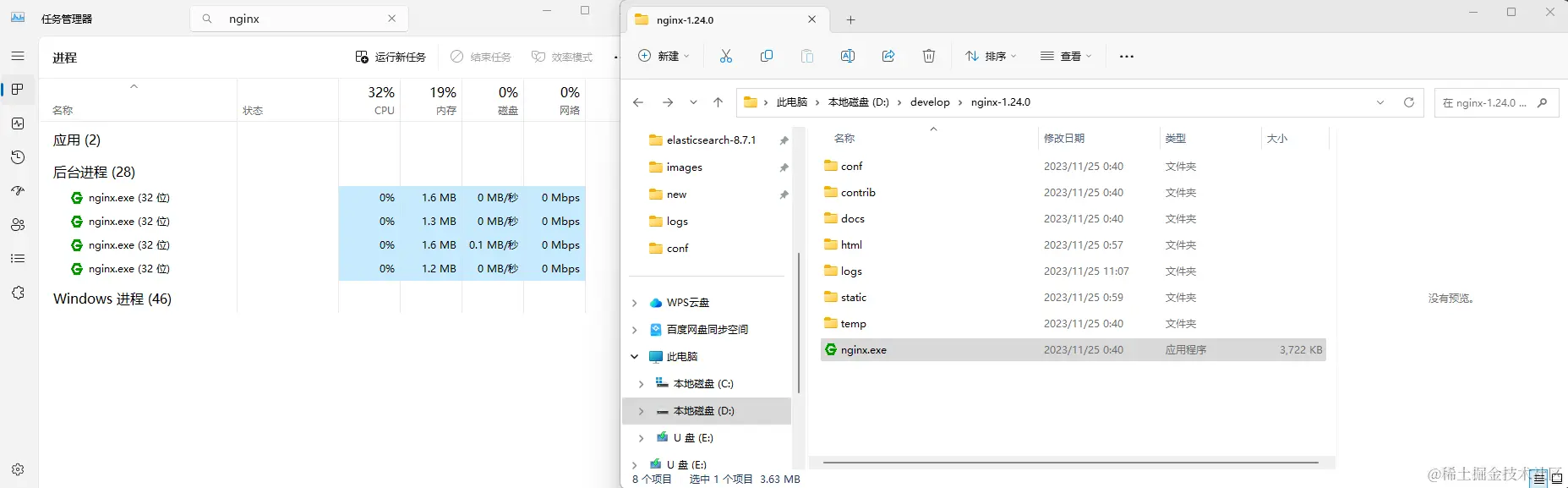Click develop in address bar breadcrumb
Screen dimensions: 1568x488
pyautogui.click(x=930, y=102)
